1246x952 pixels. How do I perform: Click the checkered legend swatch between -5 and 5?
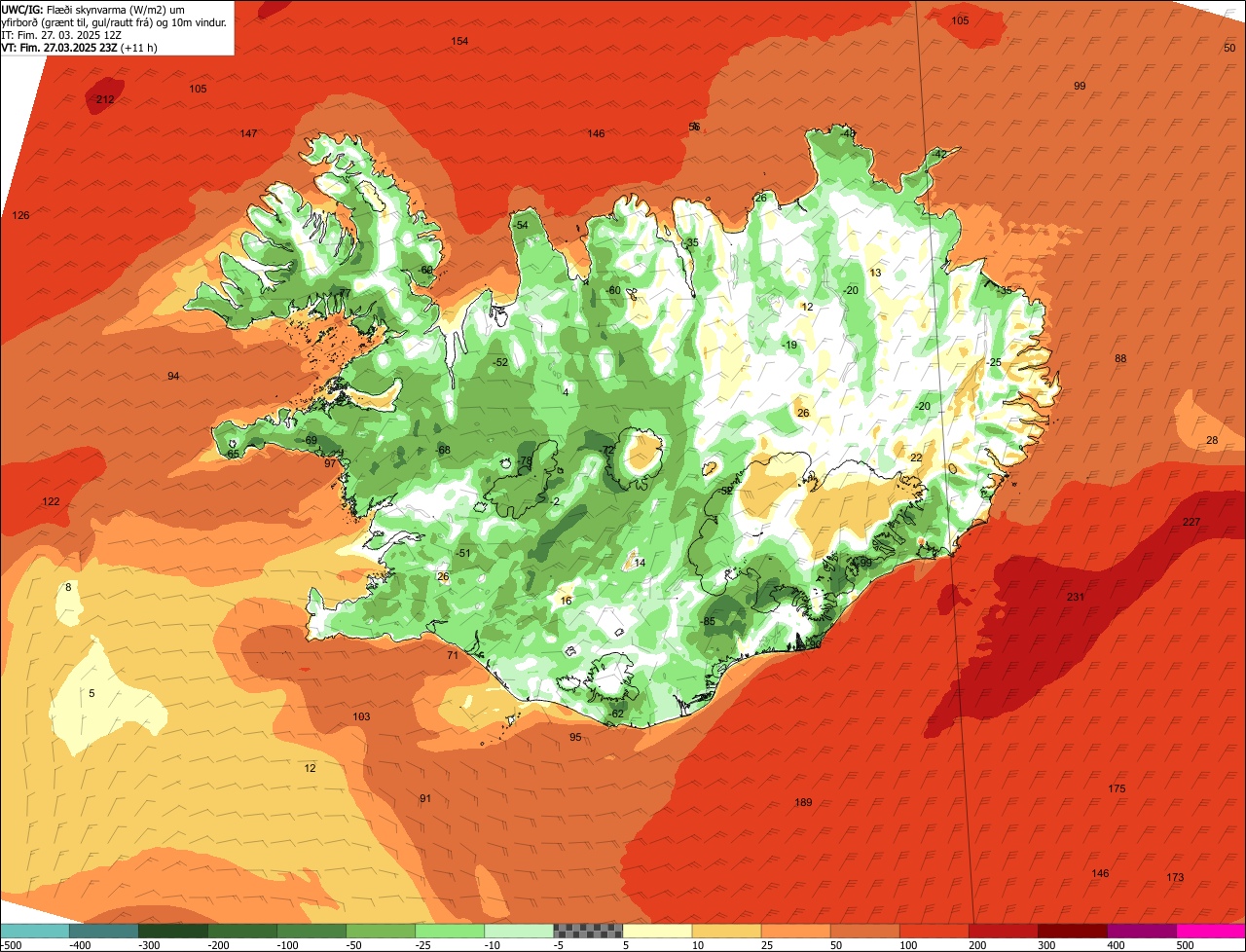(x=588, y=931)
